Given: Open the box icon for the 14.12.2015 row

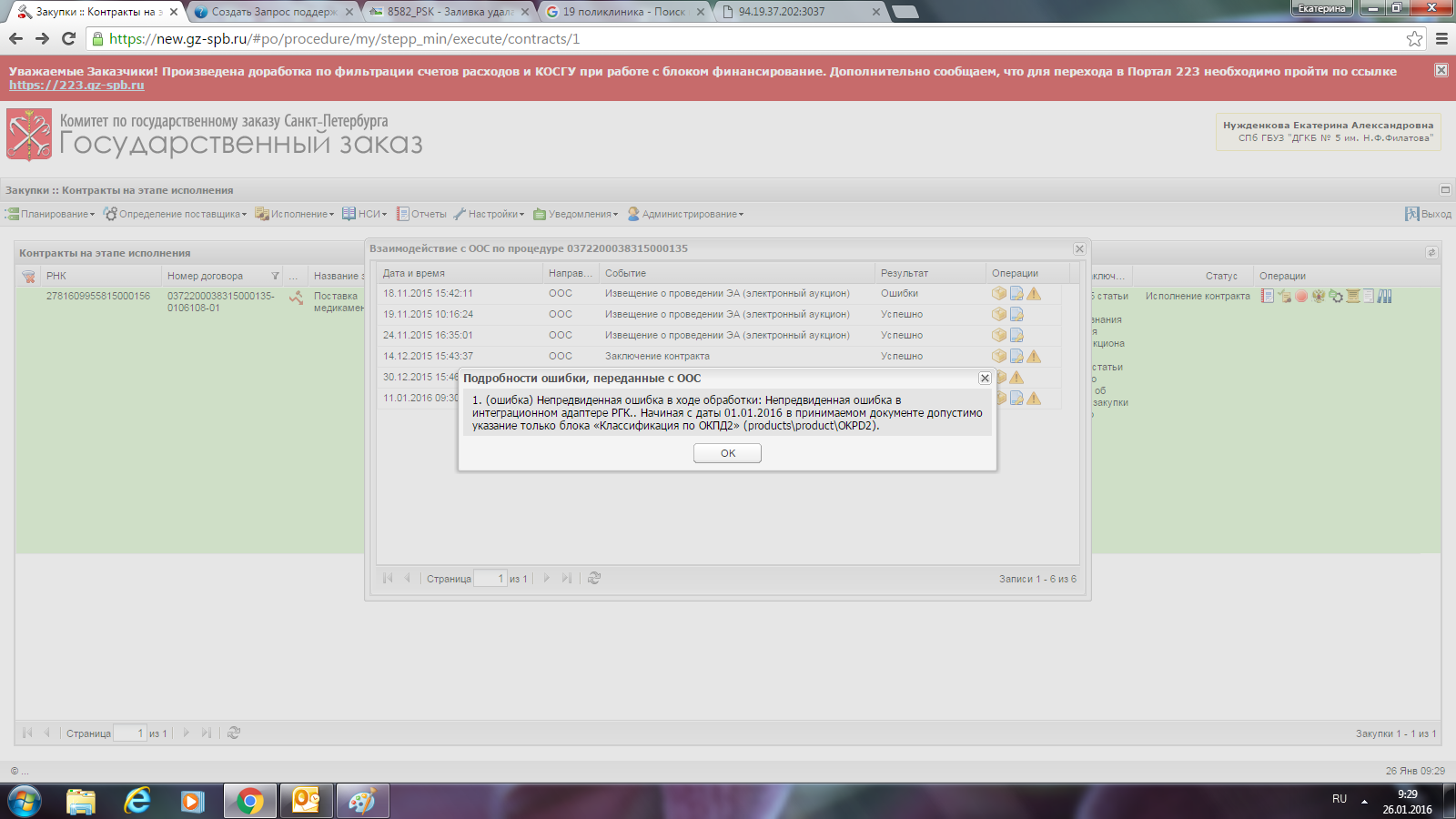Looking at the screenshot, I should pyautogui.click(x=999, y=356).
